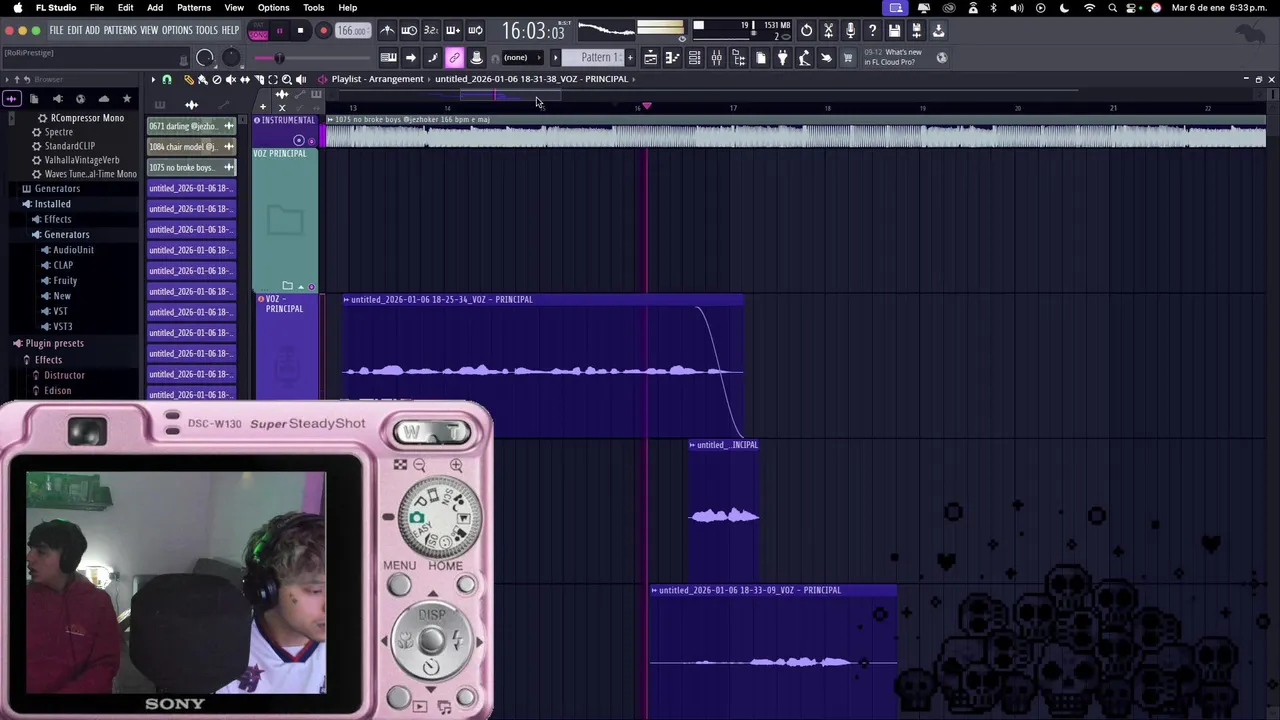1280x720 pixels.
Task: Collapse the Effects folder under Plugin presets
Action: point(48,360)
